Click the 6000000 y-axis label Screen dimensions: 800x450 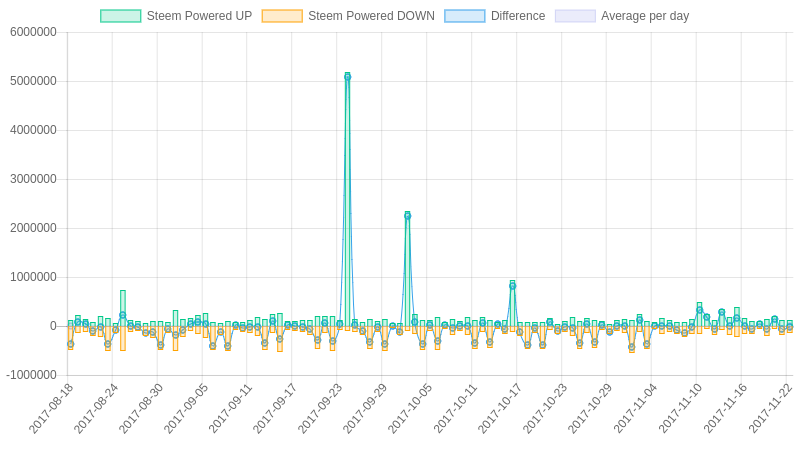pos(33,32)
